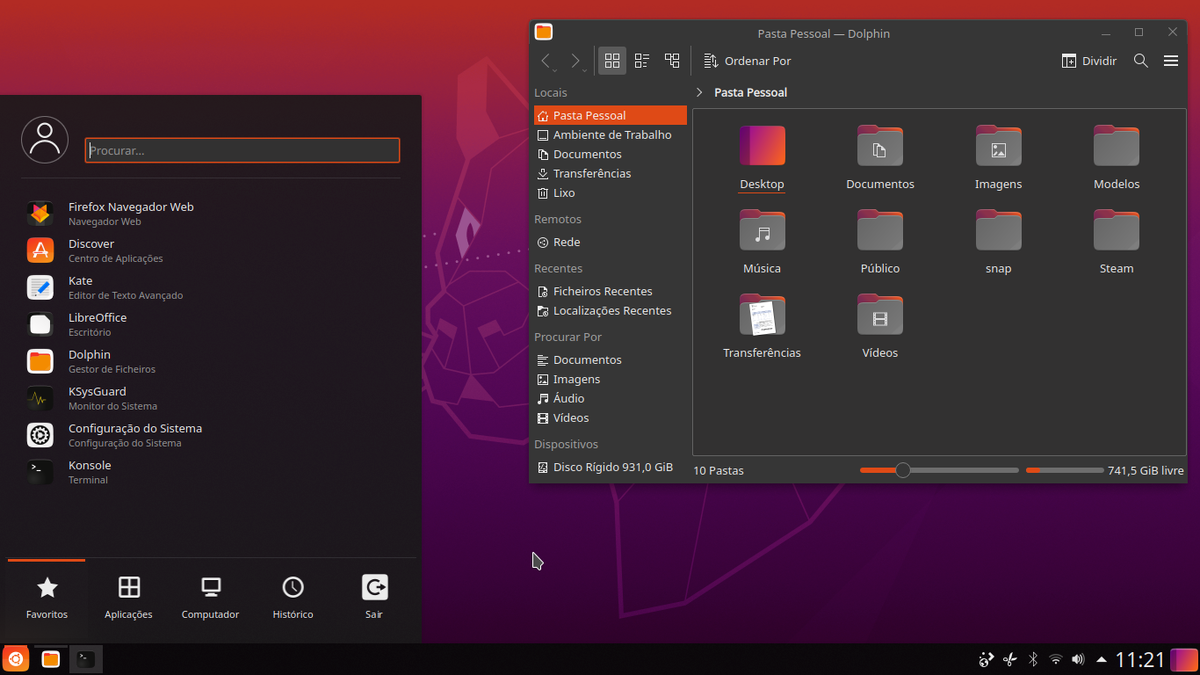Open KSysGuard system monitor
1200x675 pixels.
coord(87,398)
